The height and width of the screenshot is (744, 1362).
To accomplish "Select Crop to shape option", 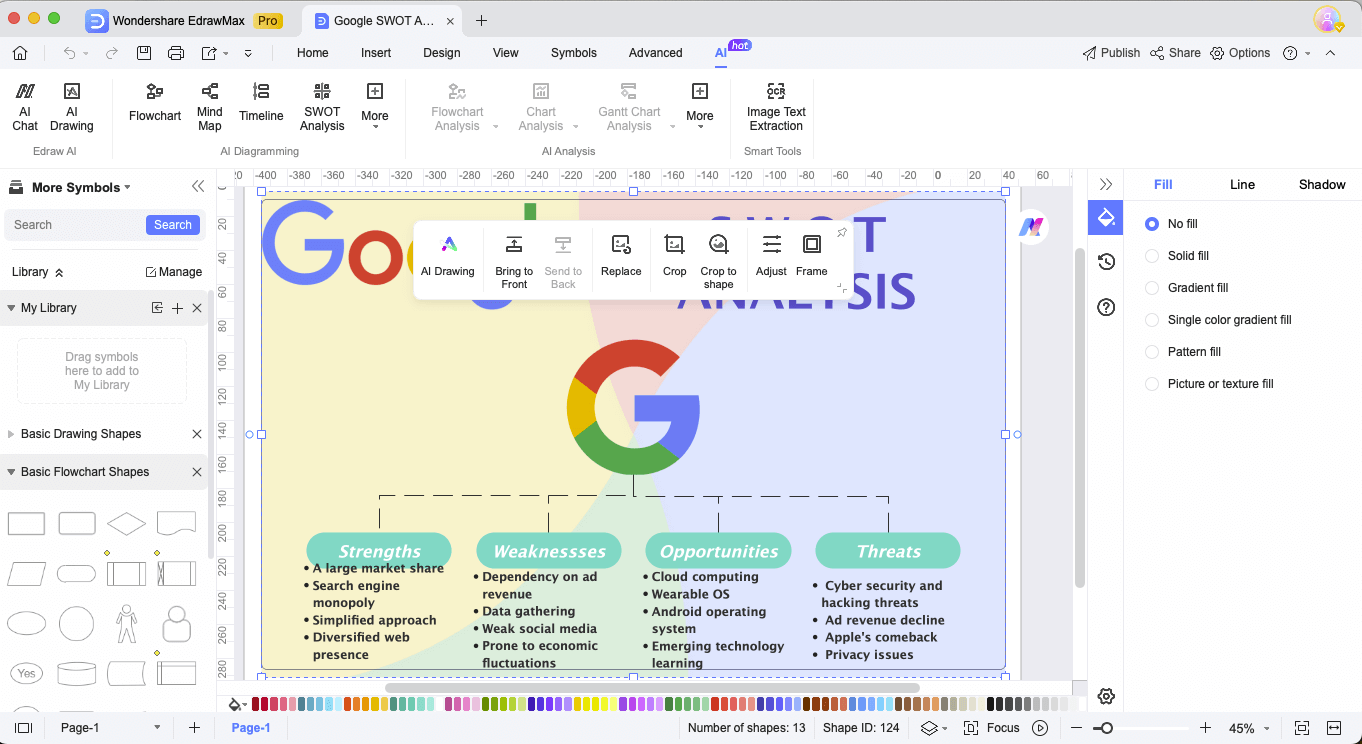I will [718, 262].
